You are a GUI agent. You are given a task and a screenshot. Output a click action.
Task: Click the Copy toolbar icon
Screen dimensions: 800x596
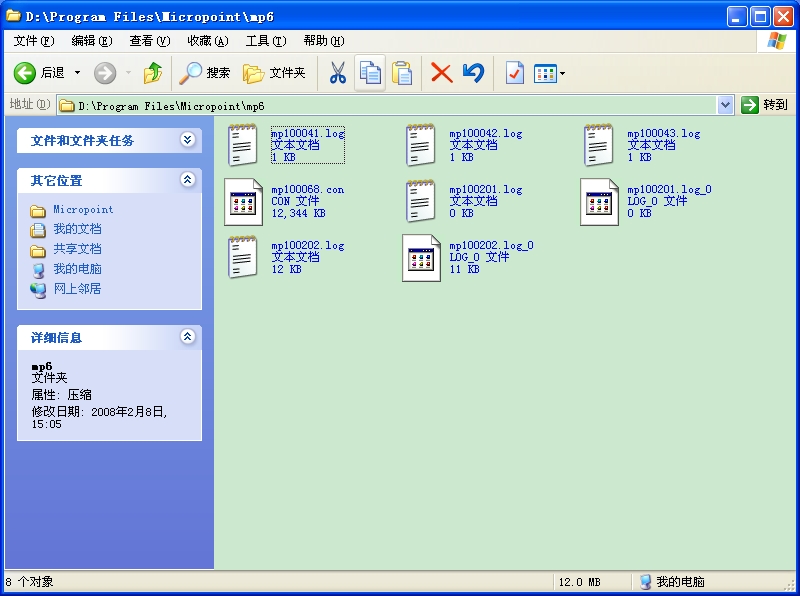point(370,72)
